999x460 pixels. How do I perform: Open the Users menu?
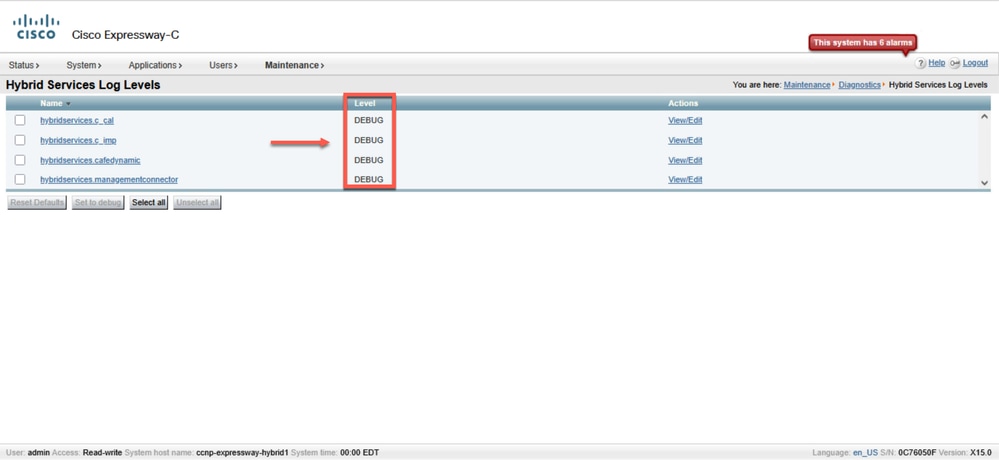point(224,65)
